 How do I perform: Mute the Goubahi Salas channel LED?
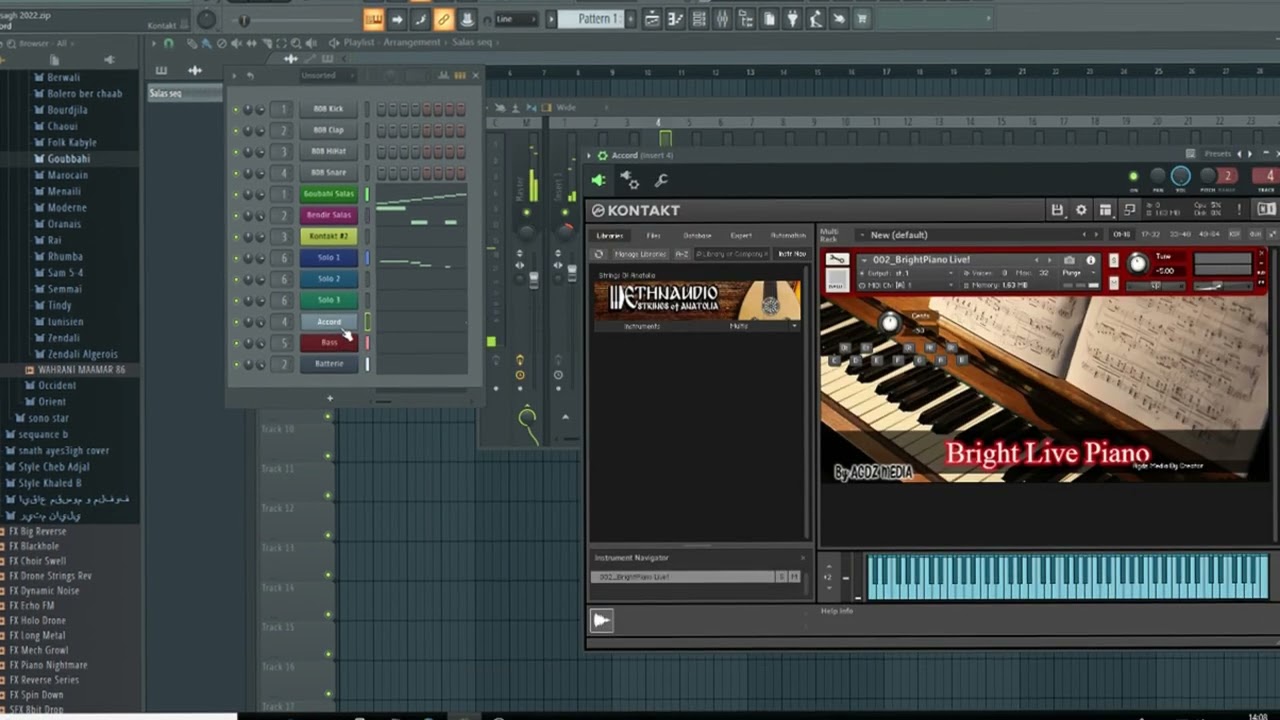point(236,194)
